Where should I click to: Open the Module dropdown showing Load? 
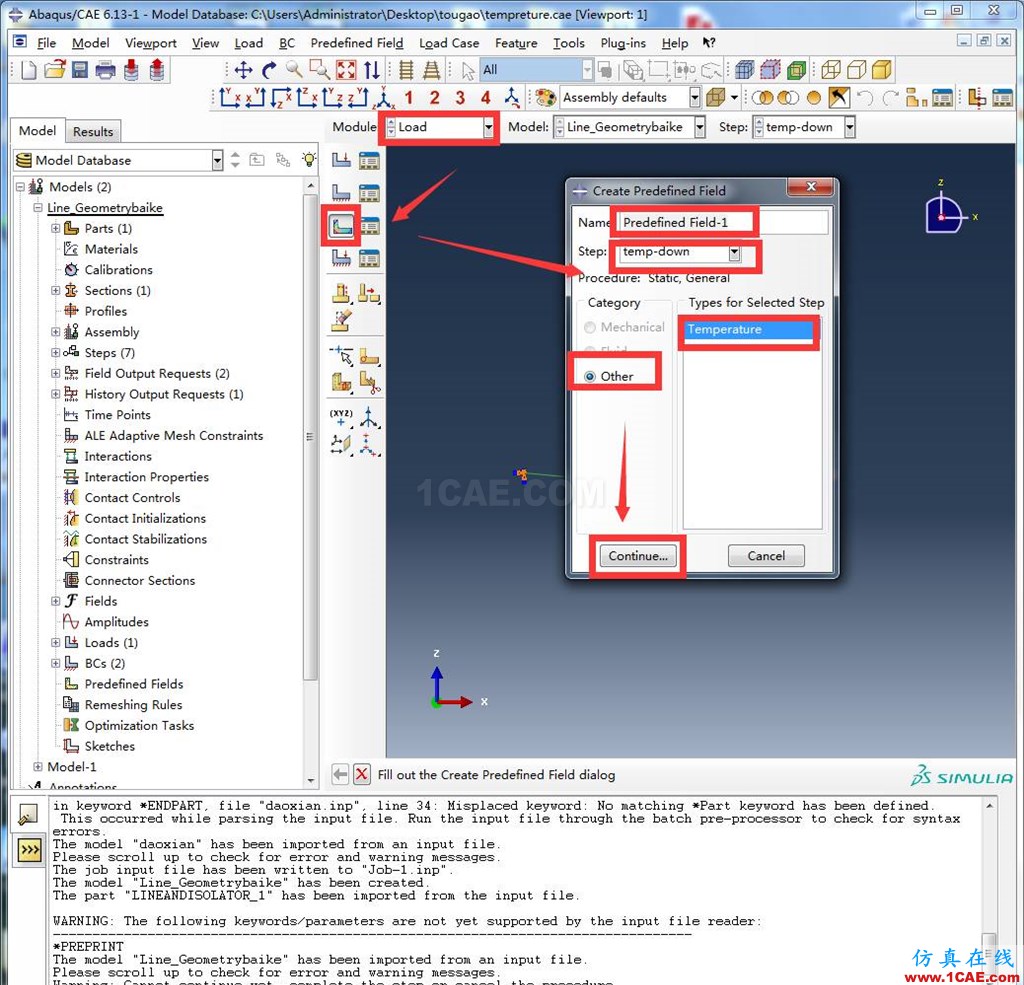(489, 127)
